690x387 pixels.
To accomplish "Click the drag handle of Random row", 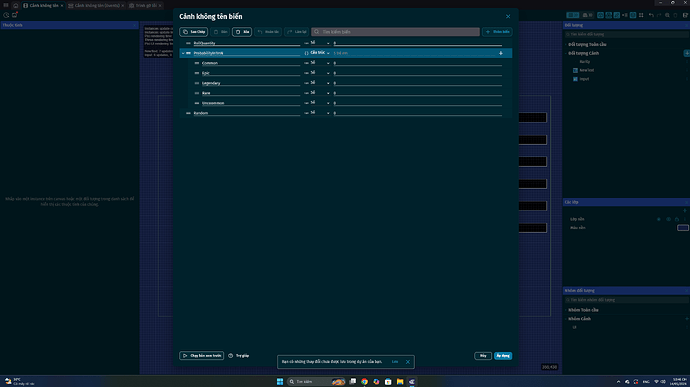I will (x=188, y=113).
